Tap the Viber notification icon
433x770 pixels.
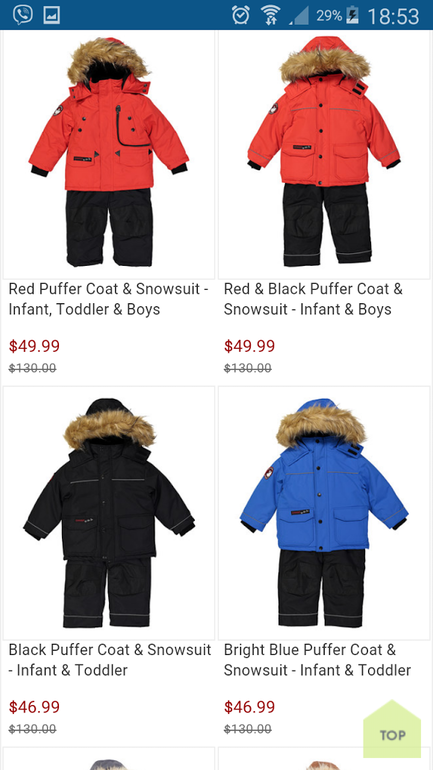tap(23, 15)
